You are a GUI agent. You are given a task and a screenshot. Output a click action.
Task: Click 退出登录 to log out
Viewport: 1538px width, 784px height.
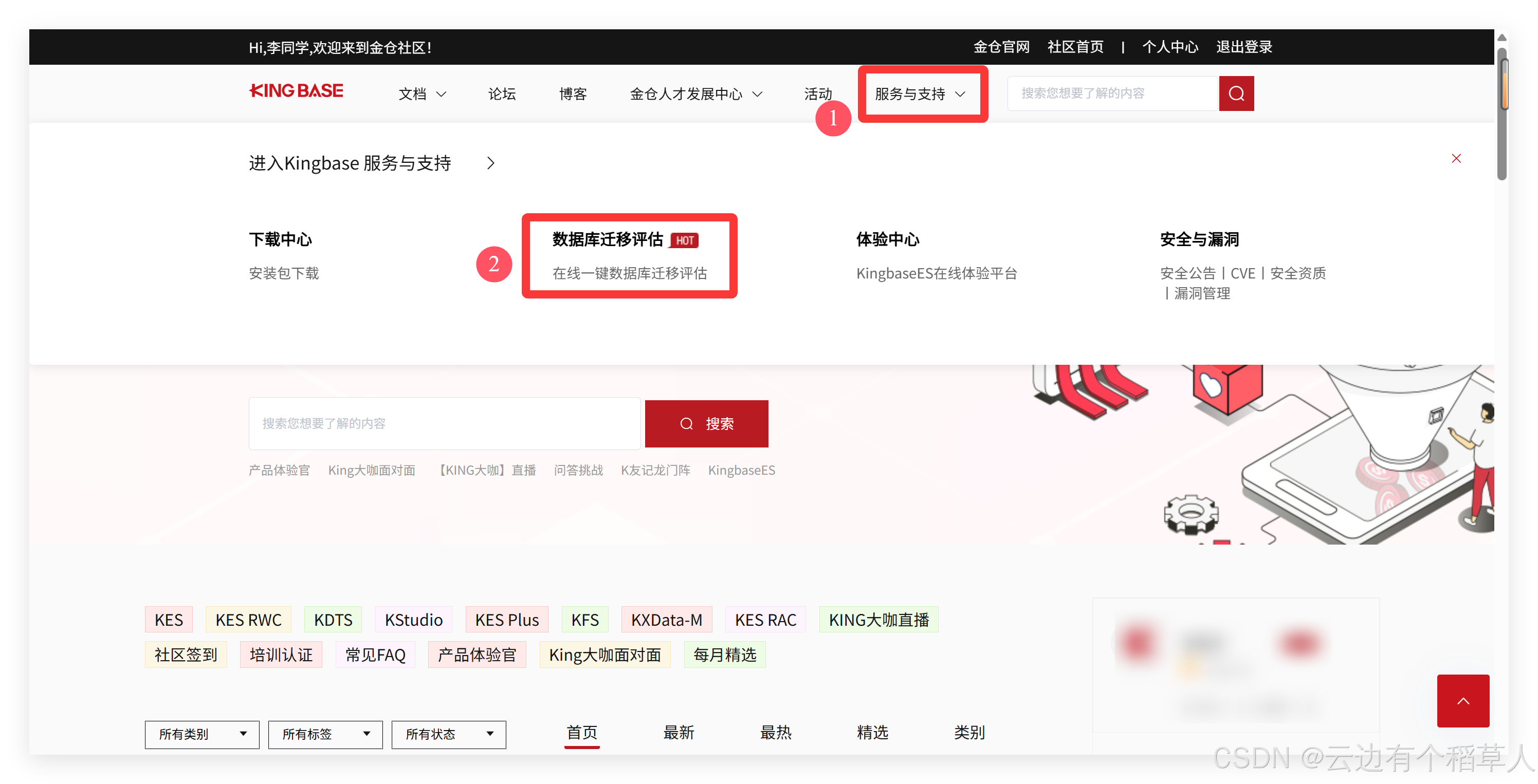tap(1244, 47)
